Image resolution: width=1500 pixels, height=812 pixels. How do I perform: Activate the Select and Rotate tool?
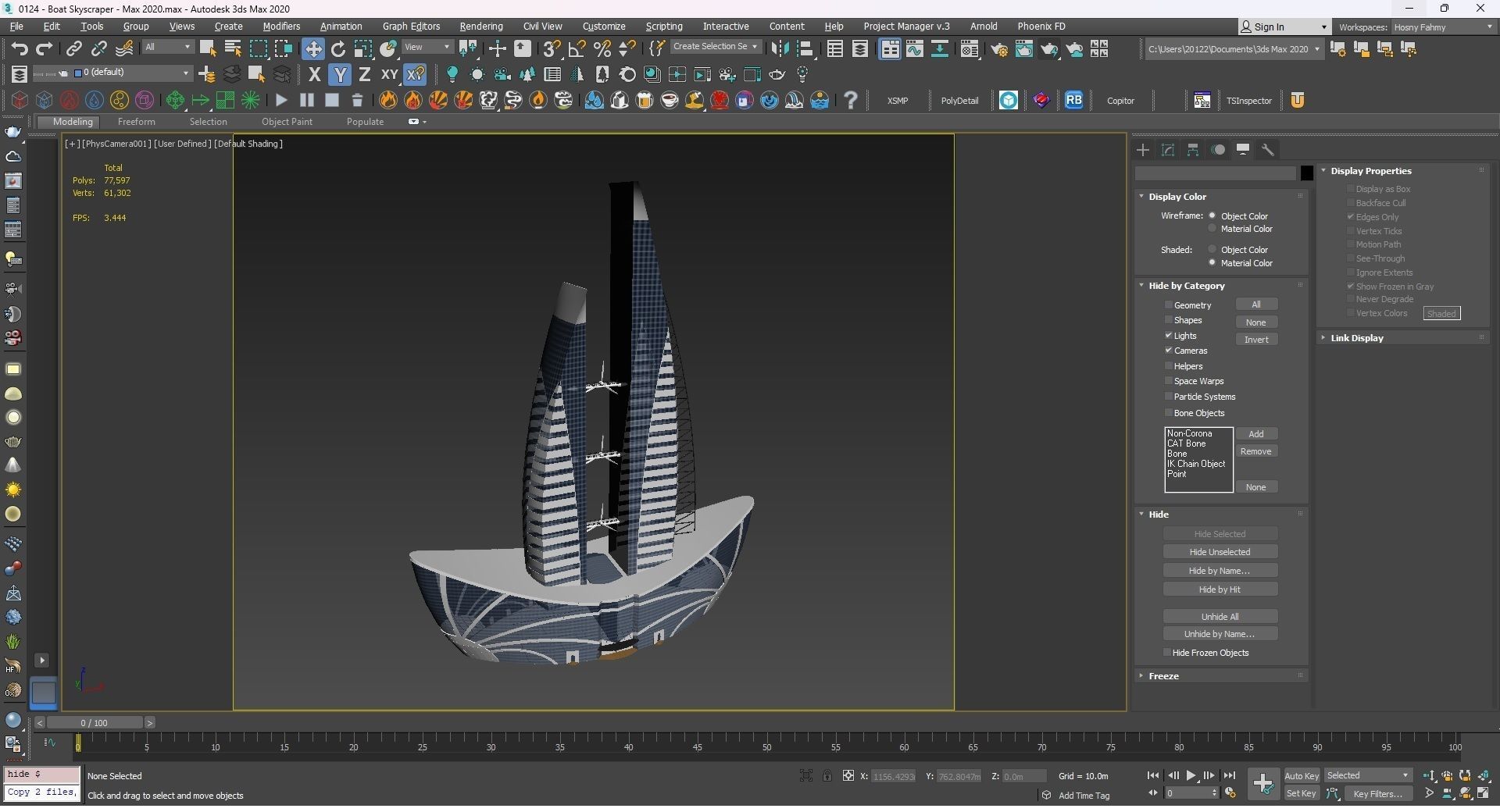tap(338, 49)
